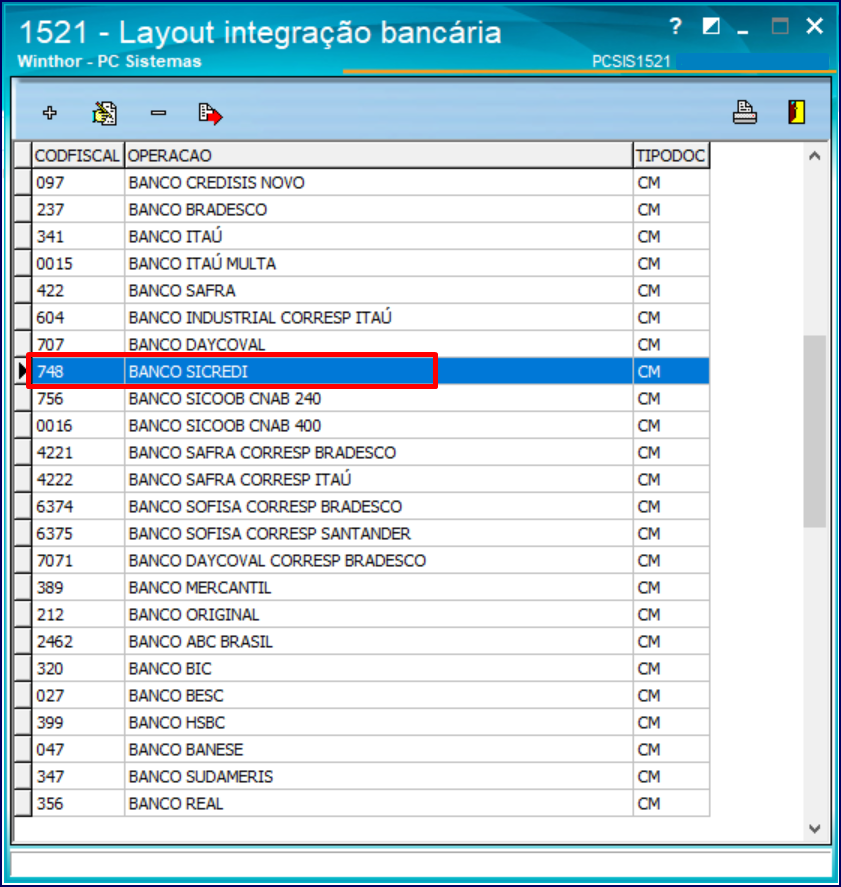
Task: Open the help question mark icon
Action: click(675, 26)
